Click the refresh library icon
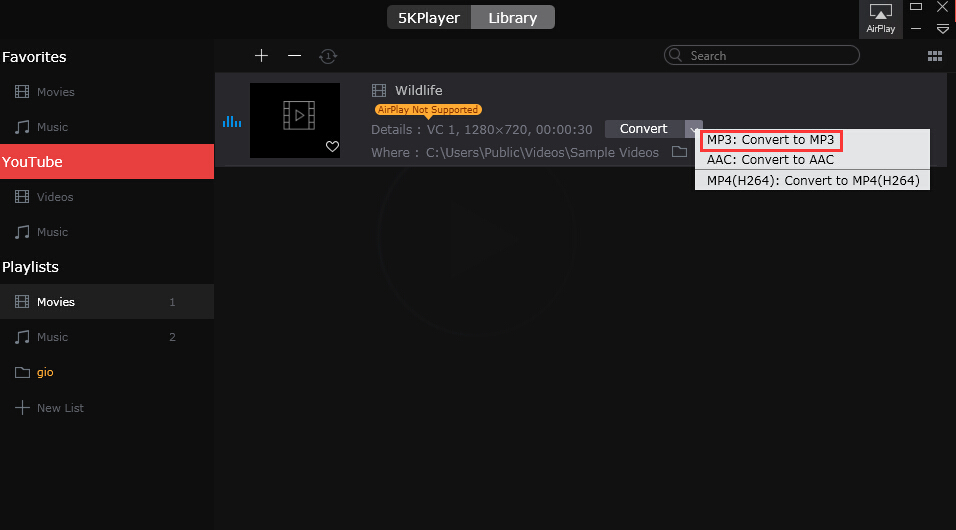 pyautogui.click(x=328, y=56)
